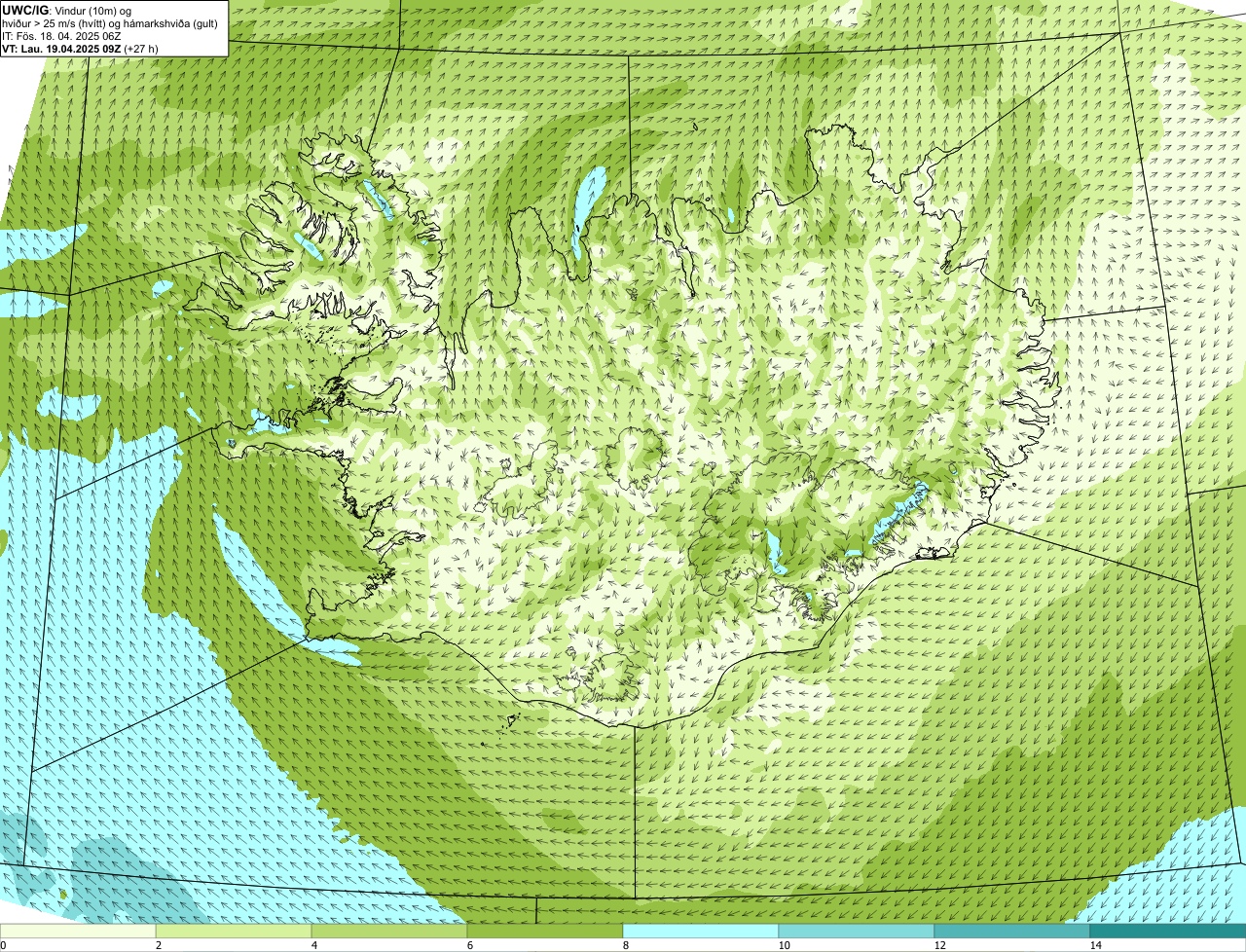Image resolution: width=1246 pixels, height=952 pixels.
Task: Click the light cyan 8–10 m/s colorbar segment
Action: (x=701, y=932)
